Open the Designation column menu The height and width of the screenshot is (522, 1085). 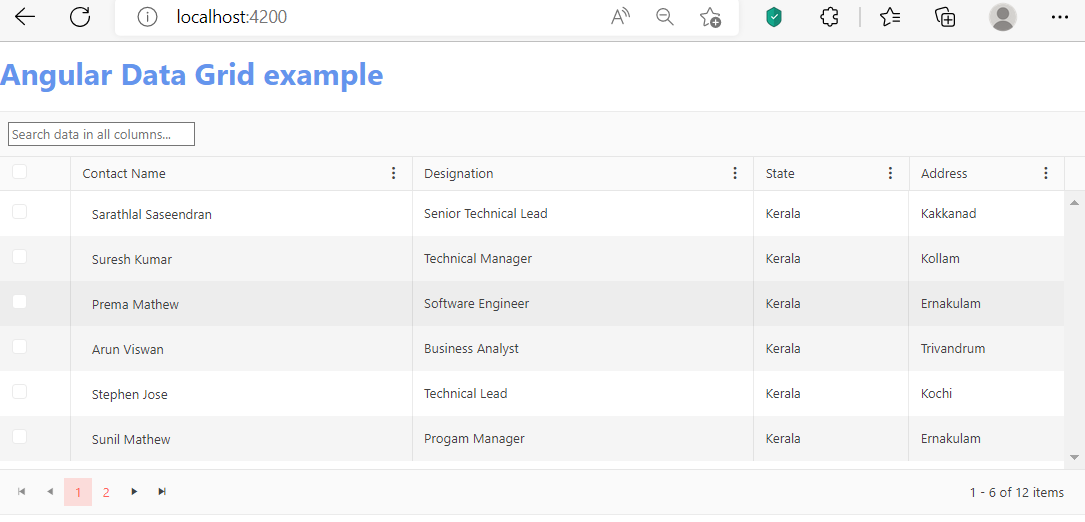(x=735, y=173)
